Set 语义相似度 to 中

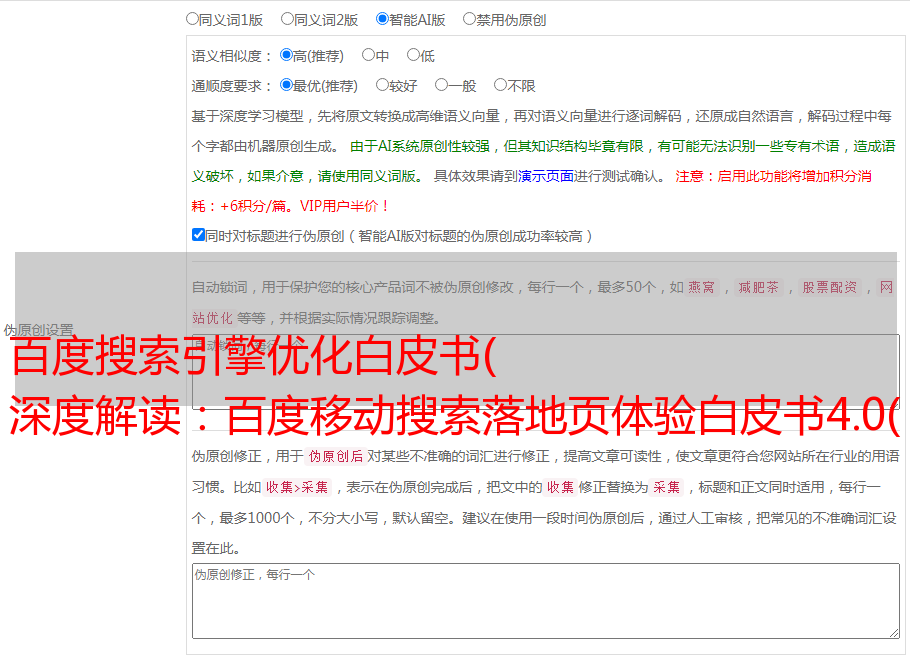[x=368, y=55]
